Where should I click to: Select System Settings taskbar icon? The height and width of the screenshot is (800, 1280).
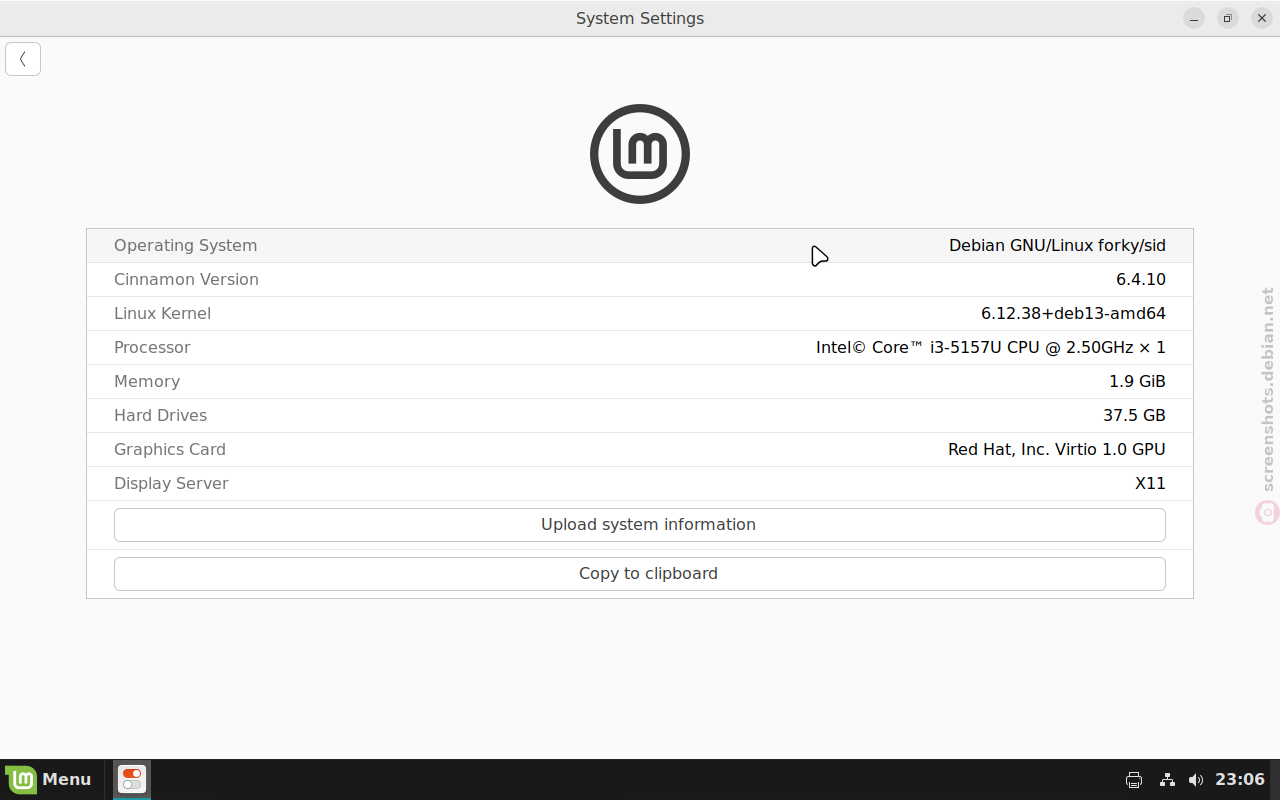point(132,779)
